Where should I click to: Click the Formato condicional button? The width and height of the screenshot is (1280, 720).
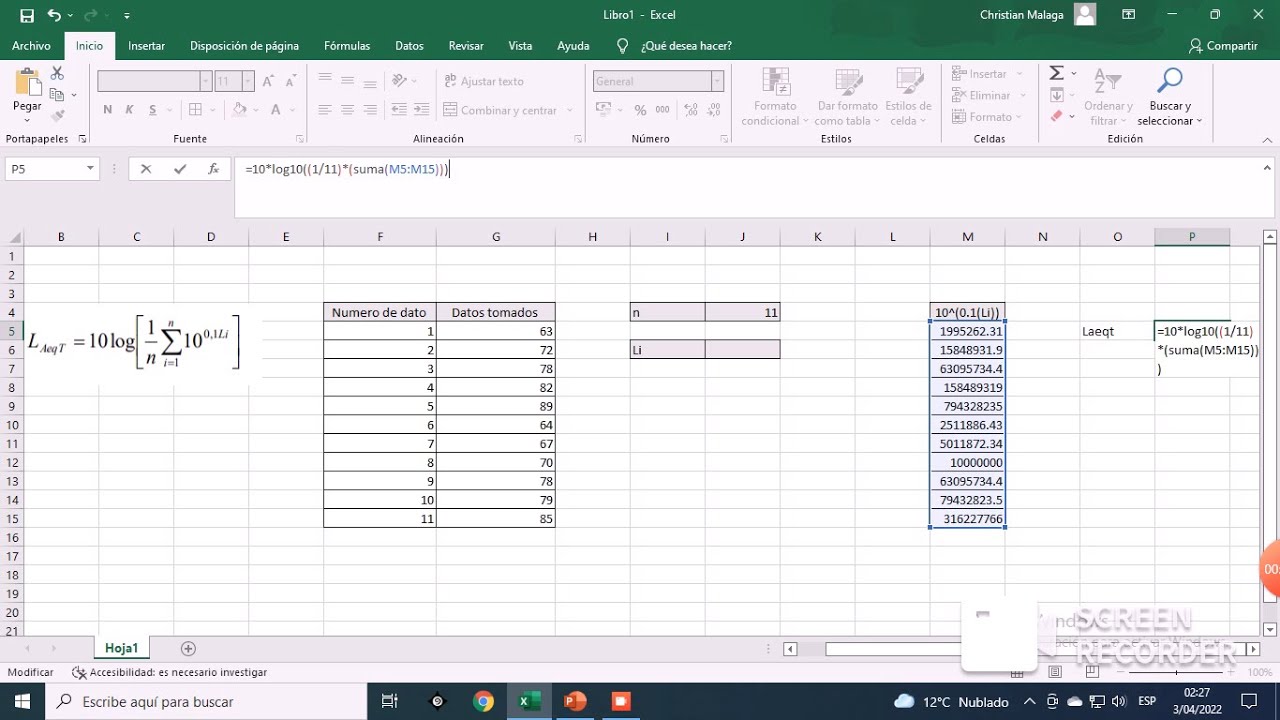(776, 97)
